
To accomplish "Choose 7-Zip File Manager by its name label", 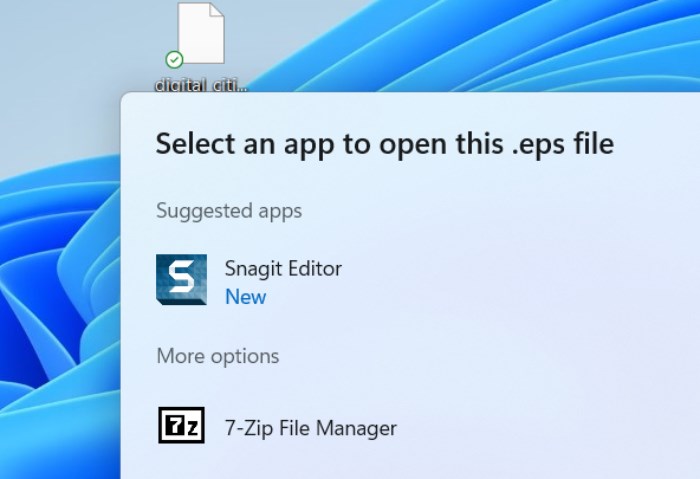I will tap(310, 428).
